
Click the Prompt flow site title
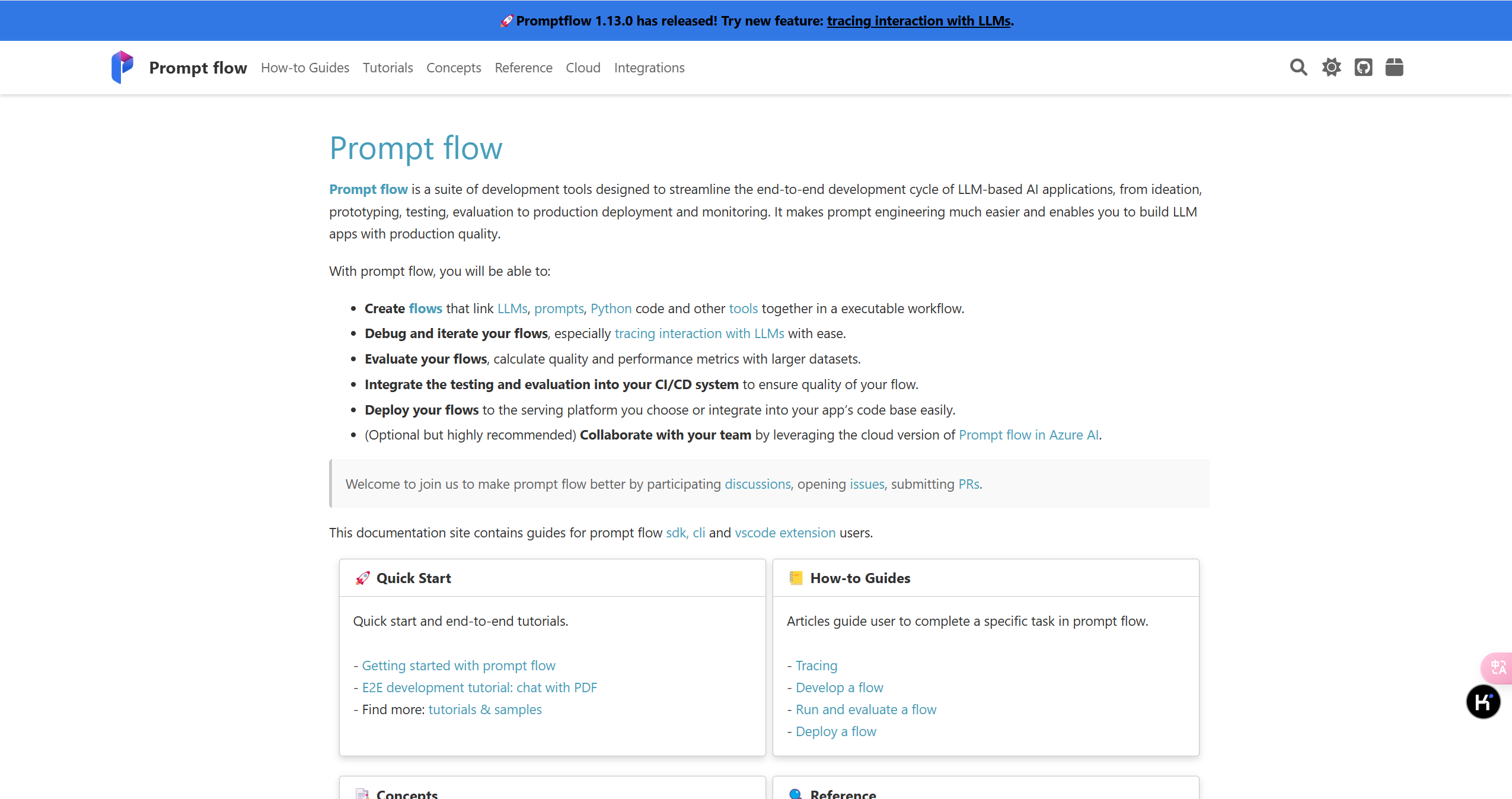(198, 68)
